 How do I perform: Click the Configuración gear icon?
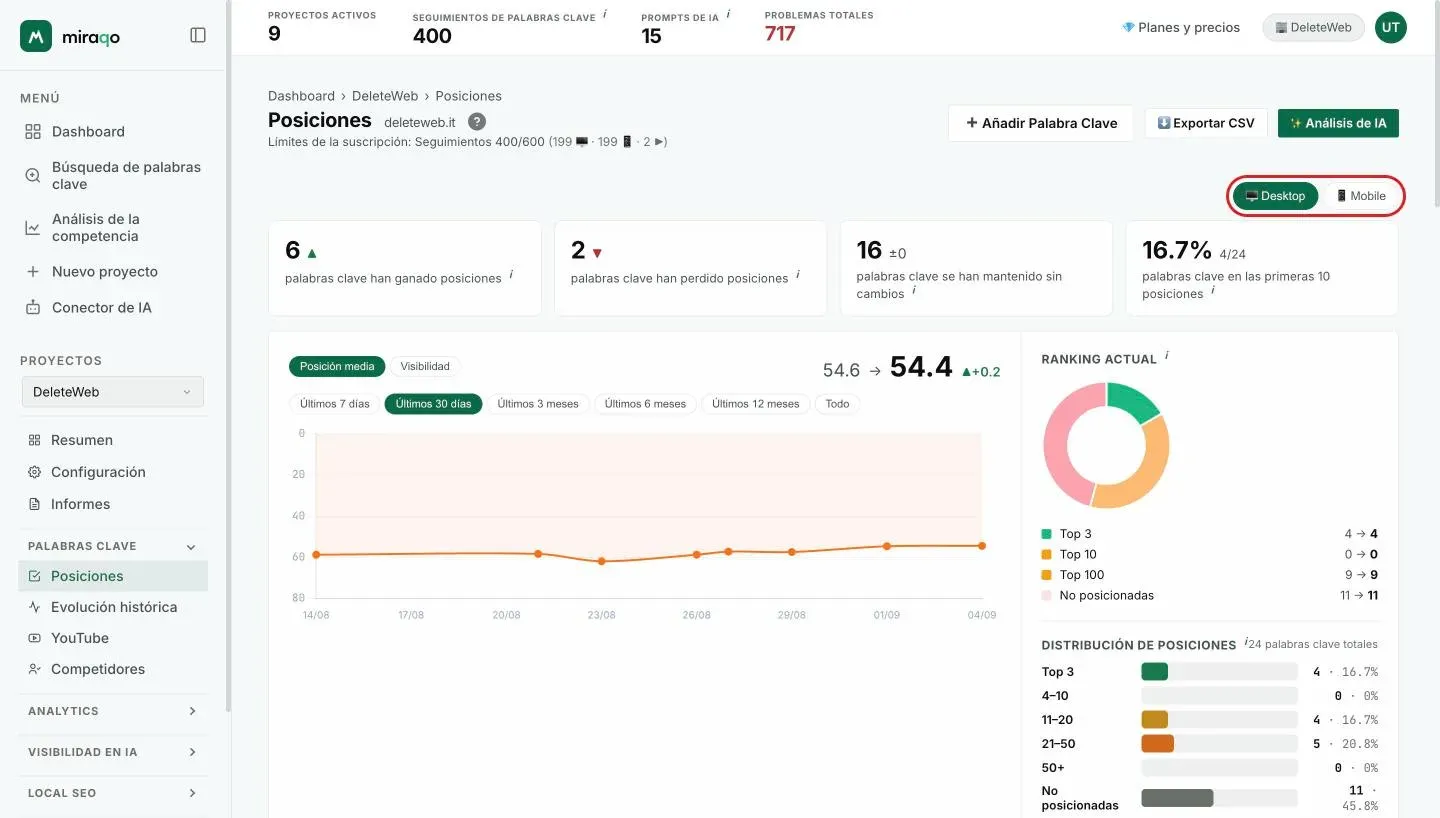[x=34, y=472]
